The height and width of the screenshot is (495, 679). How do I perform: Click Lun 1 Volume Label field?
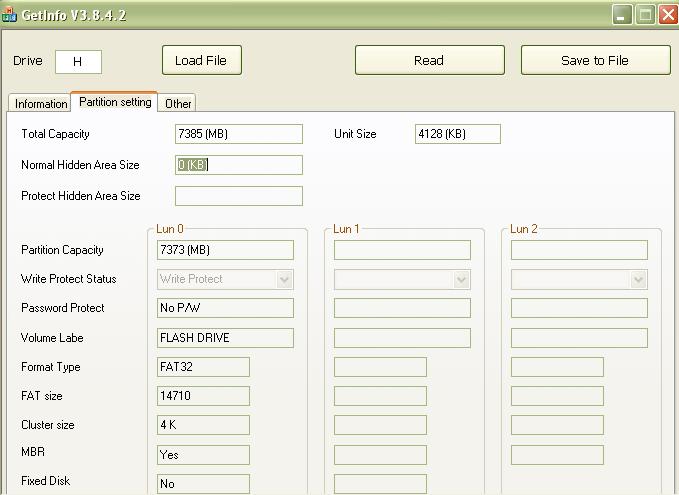coord(402,338)
